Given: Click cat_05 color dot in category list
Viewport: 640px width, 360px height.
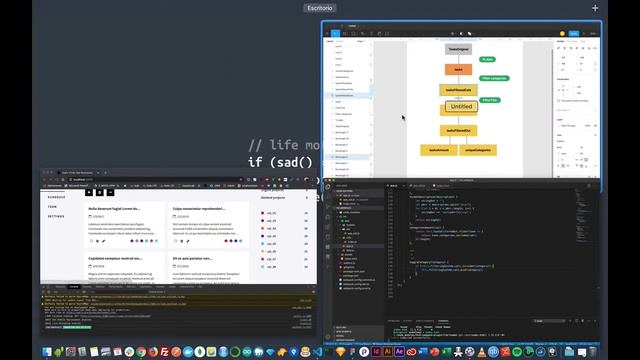Looking at the screenshot, I should 262,244.
